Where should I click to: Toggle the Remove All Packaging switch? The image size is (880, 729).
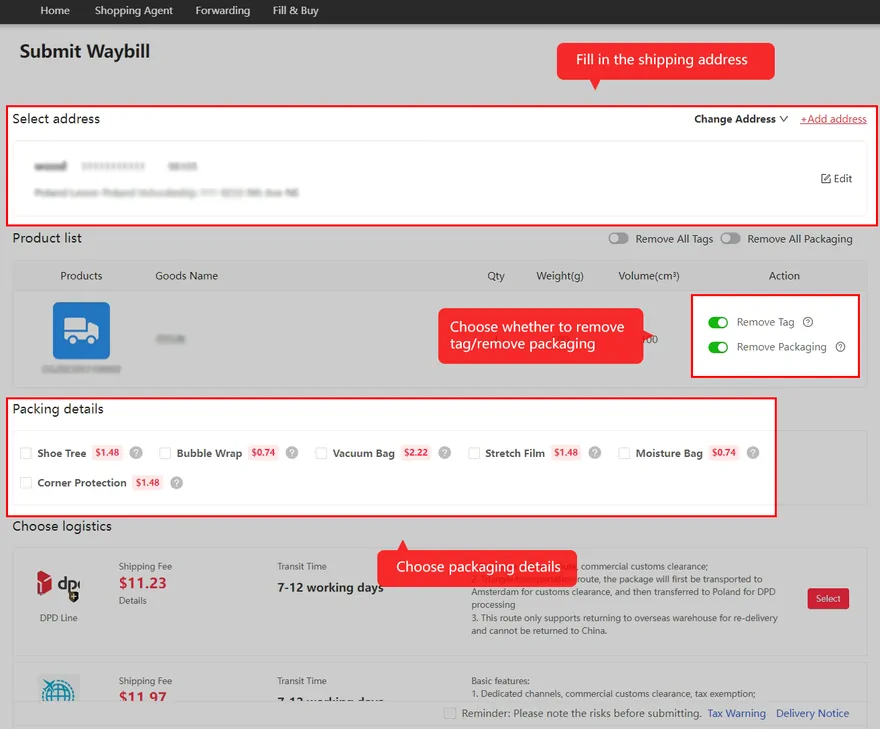[731, 239]
